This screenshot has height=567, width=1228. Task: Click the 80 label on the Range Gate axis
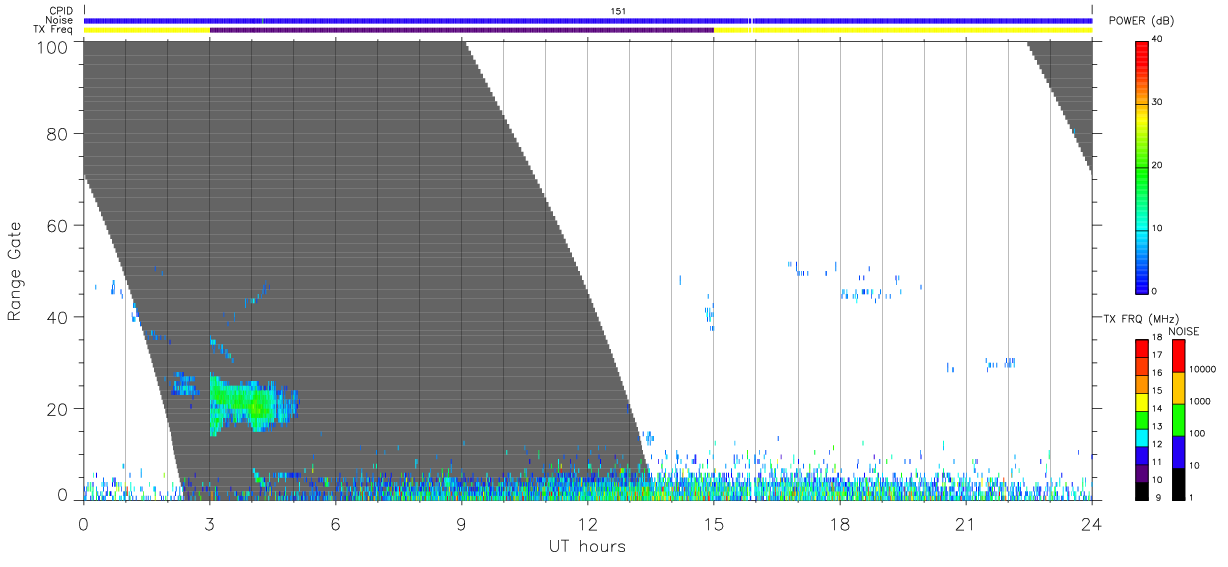[57, 134]
